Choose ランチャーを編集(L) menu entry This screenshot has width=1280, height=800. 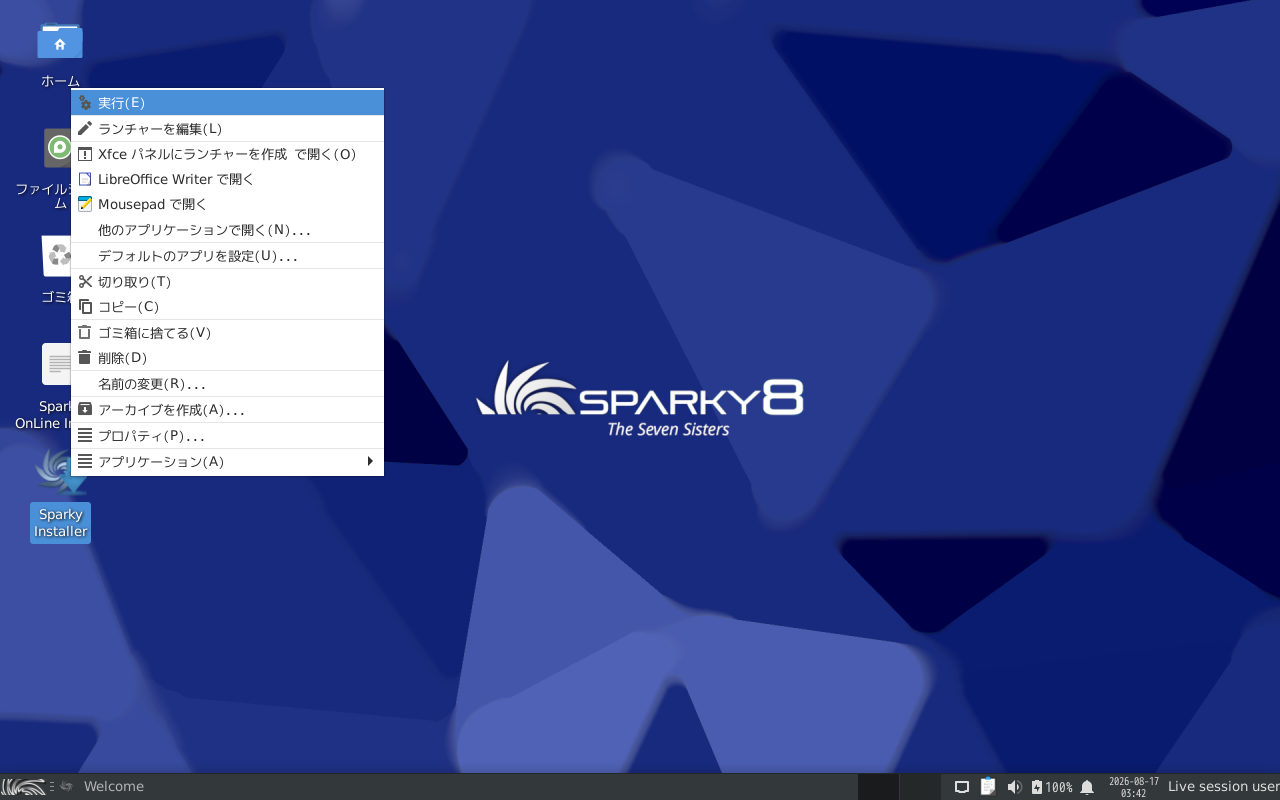point(227,128)
